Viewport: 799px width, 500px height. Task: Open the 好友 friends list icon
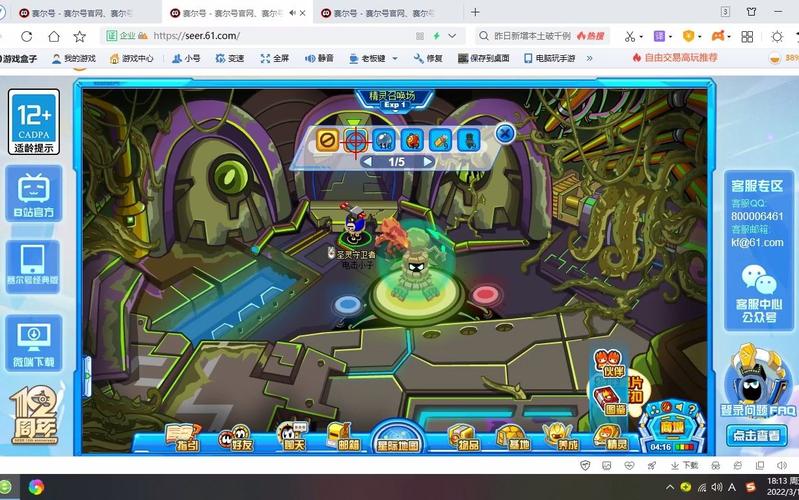coord(235,438)
